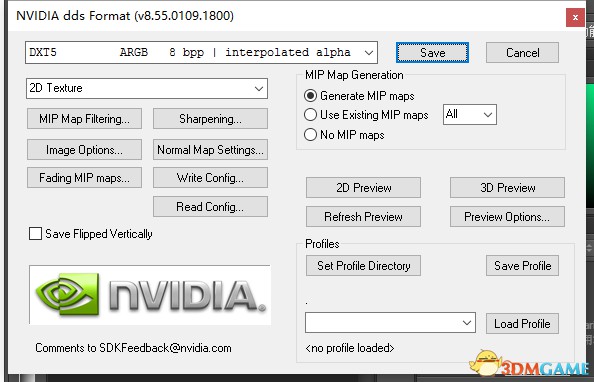Enable Save Flipped Vertically checkbox
This screenshot has height=382, width=594.
coord(36,234)
